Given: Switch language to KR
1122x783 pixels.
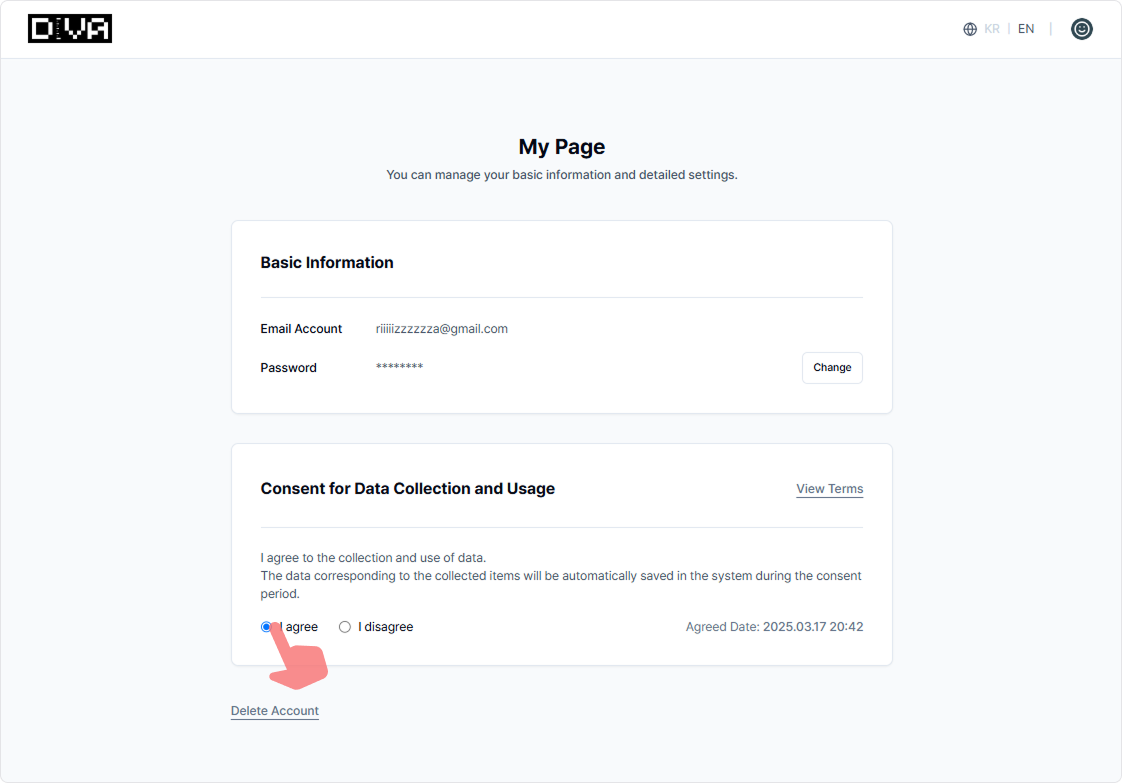Looking at the screenshot, I should (x=991, y=29).
